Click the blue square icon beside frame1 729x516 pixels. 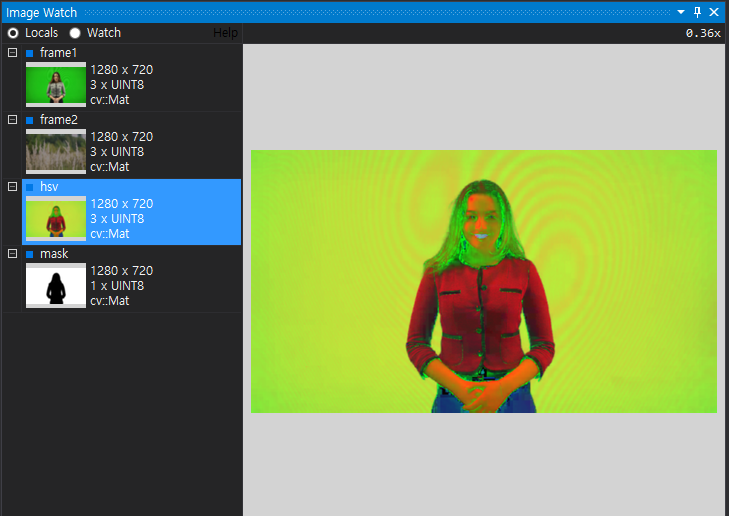[30, 53]
